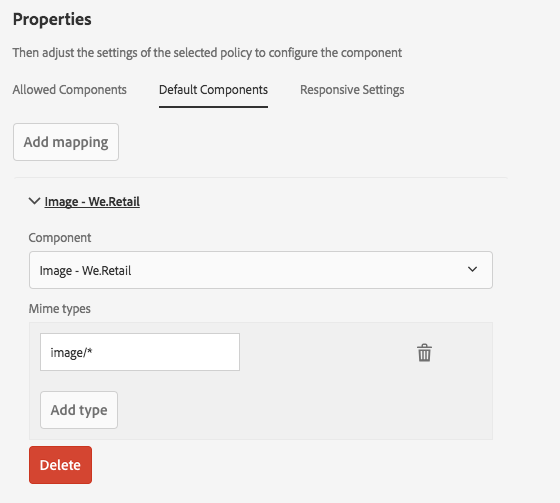Viewport: 560px width, 503px height.
Task: Click the Add type button
Action: click(79, 410)
